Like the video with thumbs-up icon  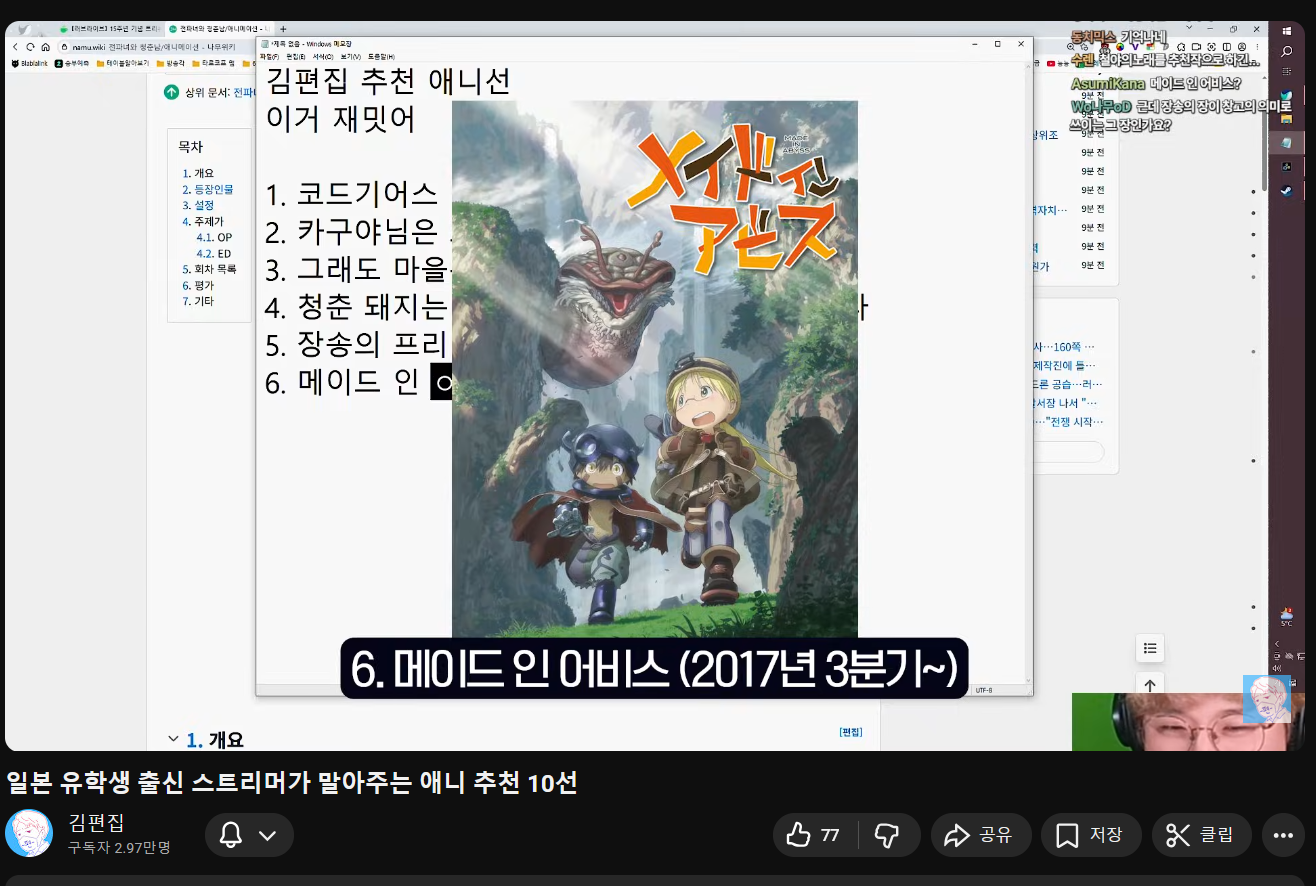(x=813, y=835)
